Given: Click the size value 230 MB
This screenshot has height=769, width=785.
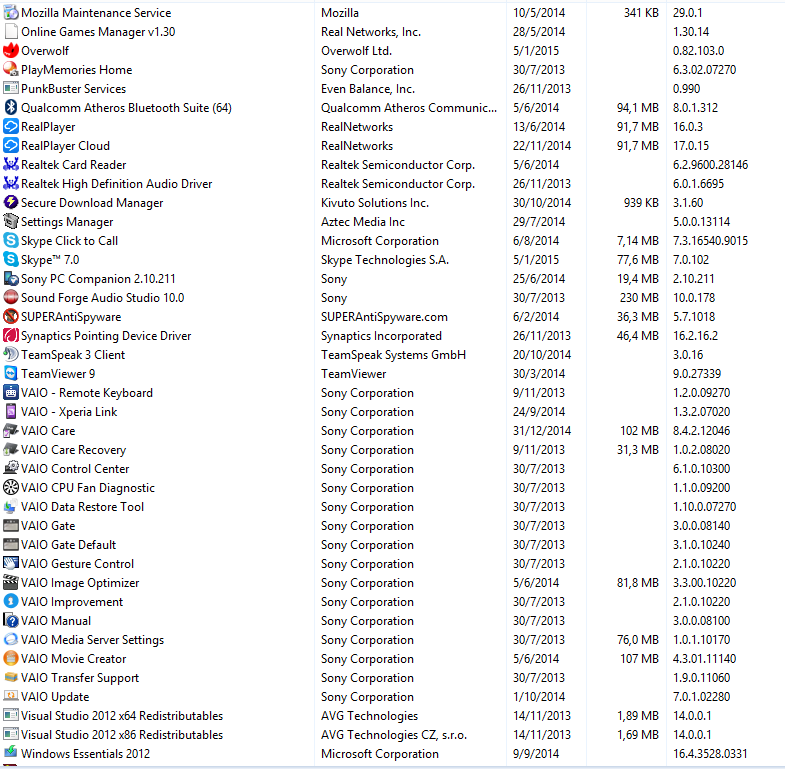Looking at the screenshot, I should 639,298.
